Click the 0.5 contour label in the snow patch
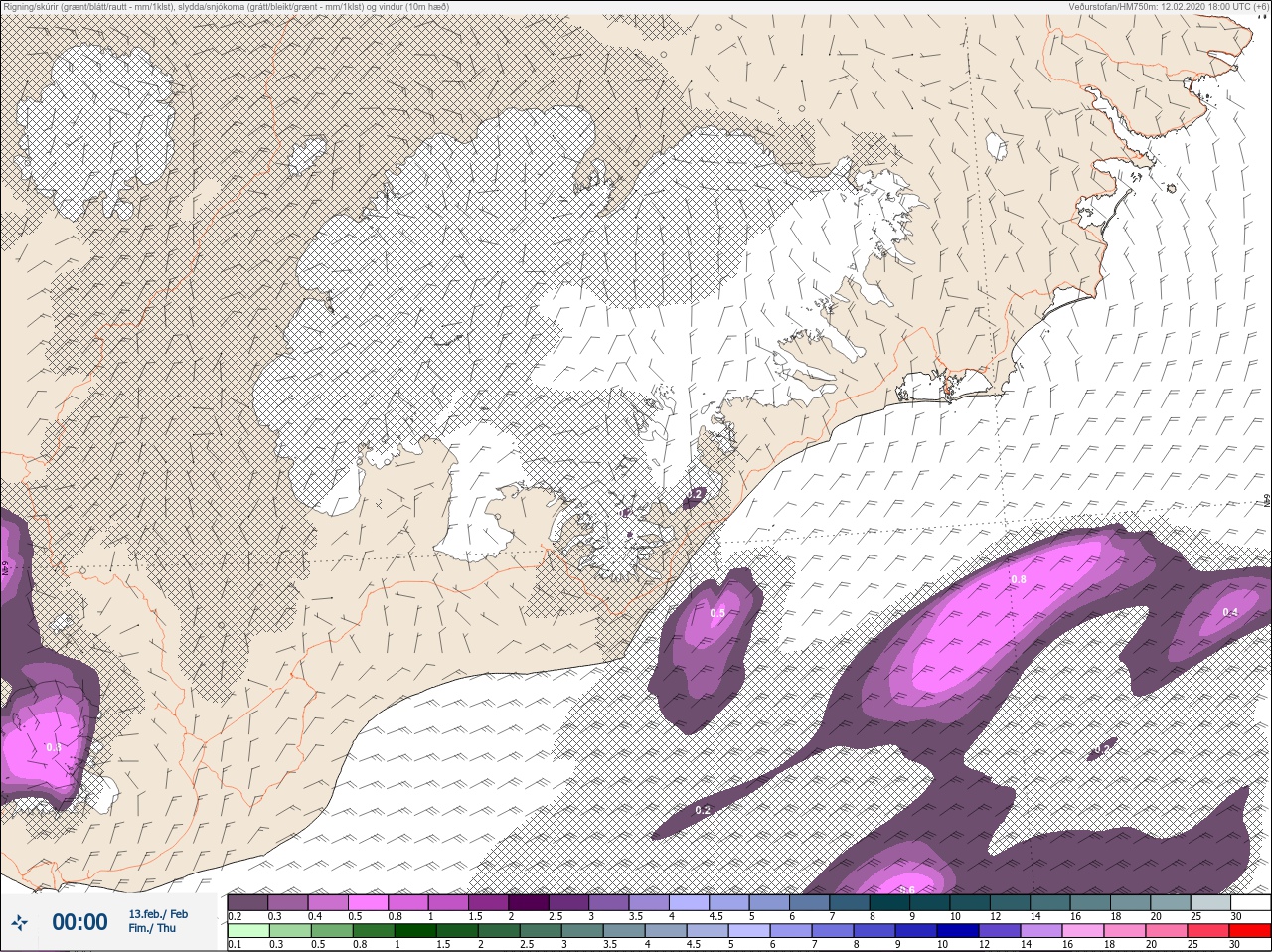 [x=717, y=613]
